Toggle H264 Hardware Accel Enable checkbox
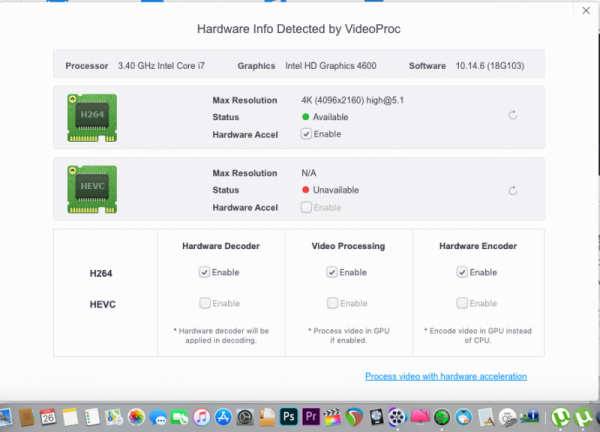Image resolution: width=600 pixels, height=432 pixels. click(x=306, y=134)
